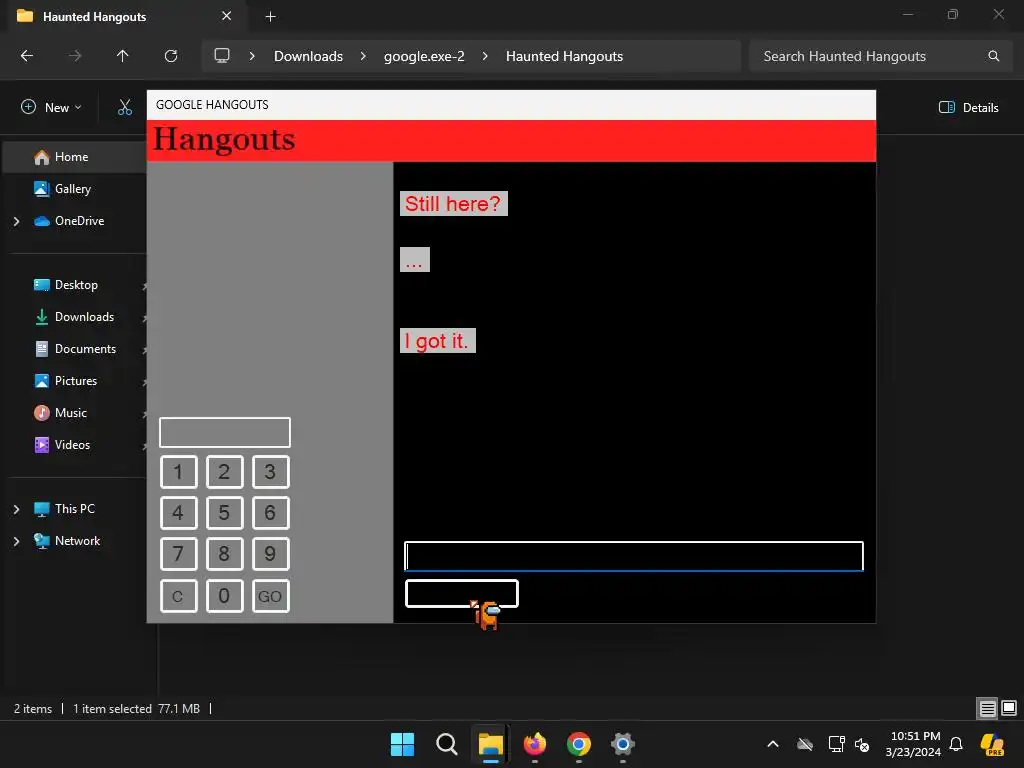
Task: Focus the keypad code display field
Action: coord(225,432)
